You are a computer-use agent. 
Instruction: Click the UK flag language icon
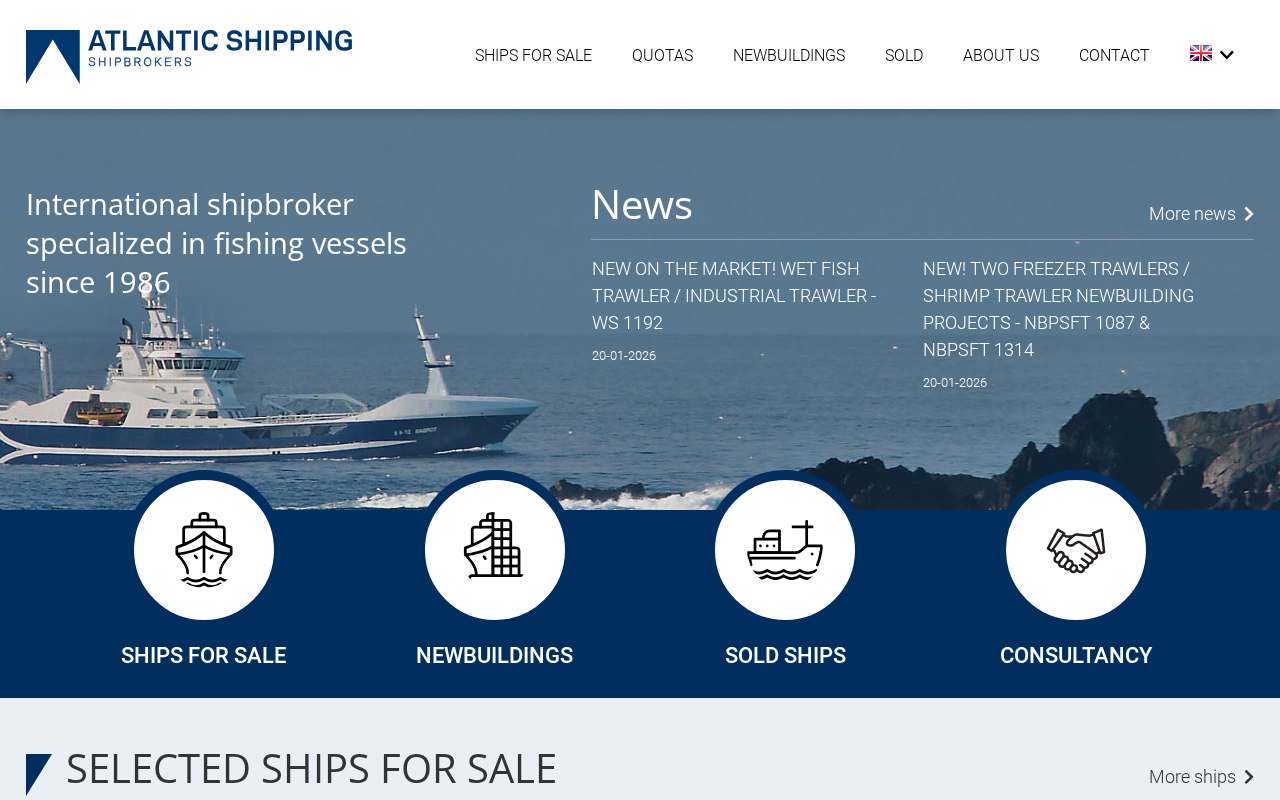click(x=1201, y=54)
